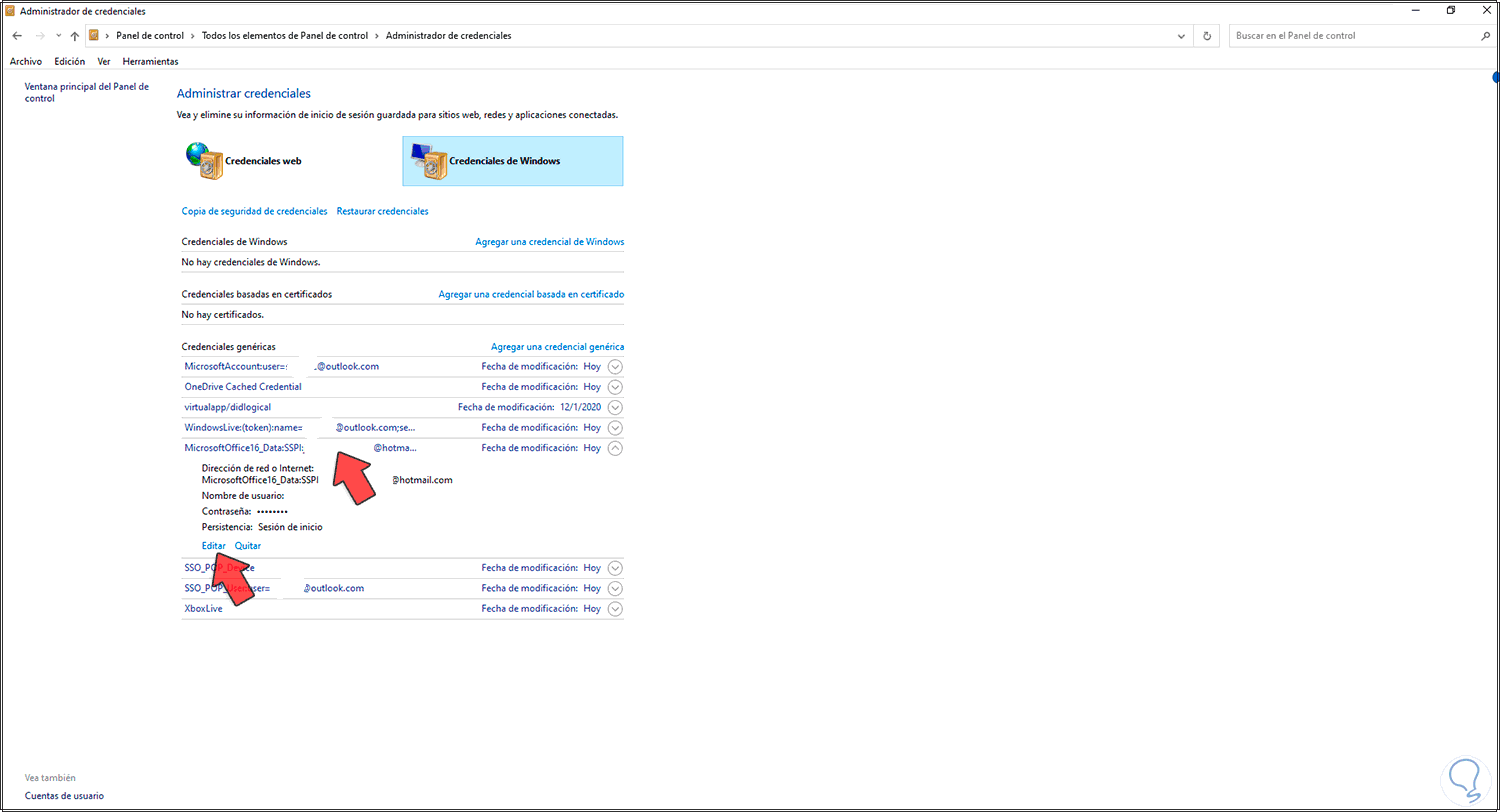
Task: Expand the XboxLive credential chevron
Action: pyautogui.click(x=615, y=608)
